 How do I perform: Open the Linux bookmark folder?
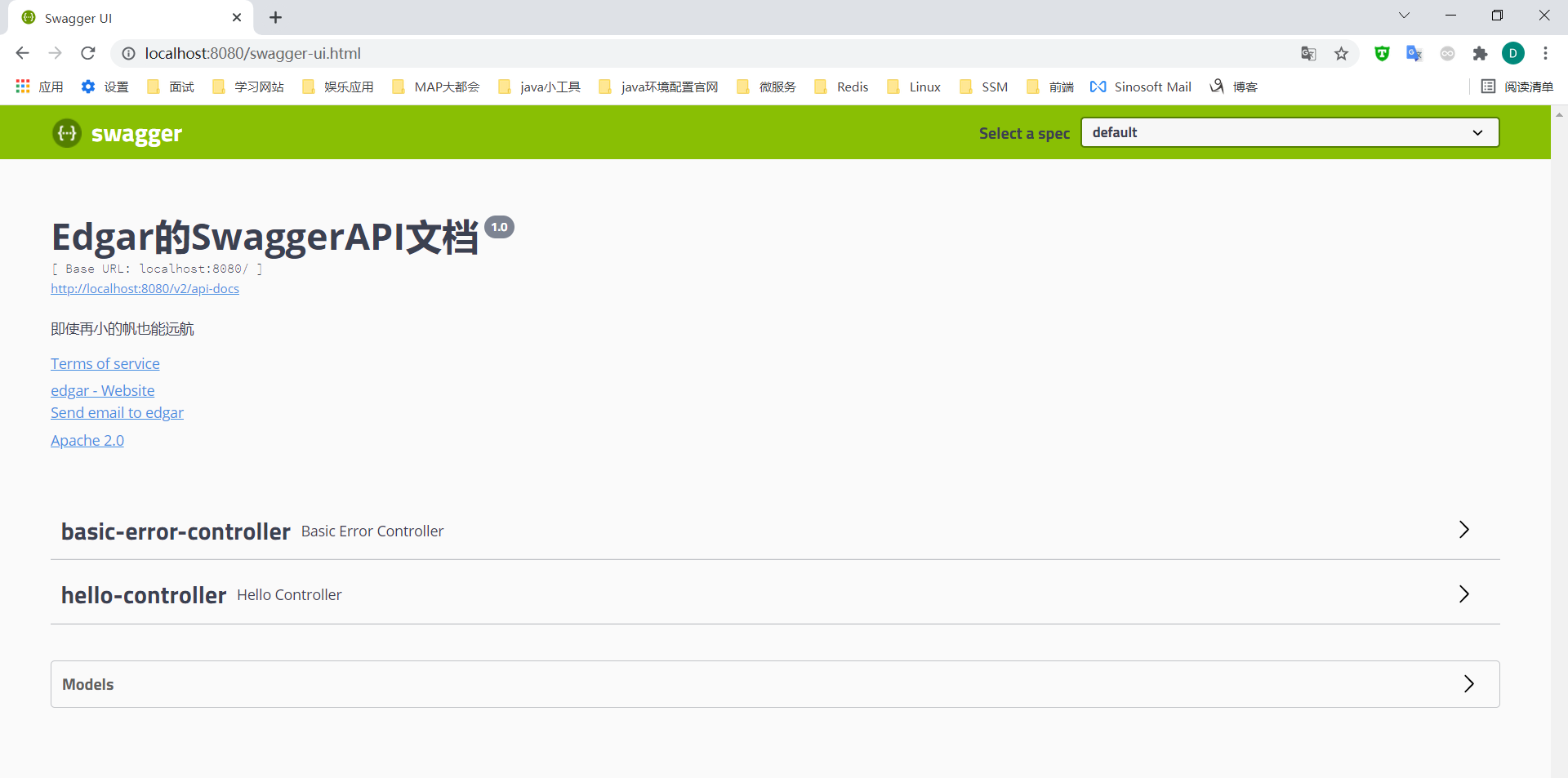(915, 87)
